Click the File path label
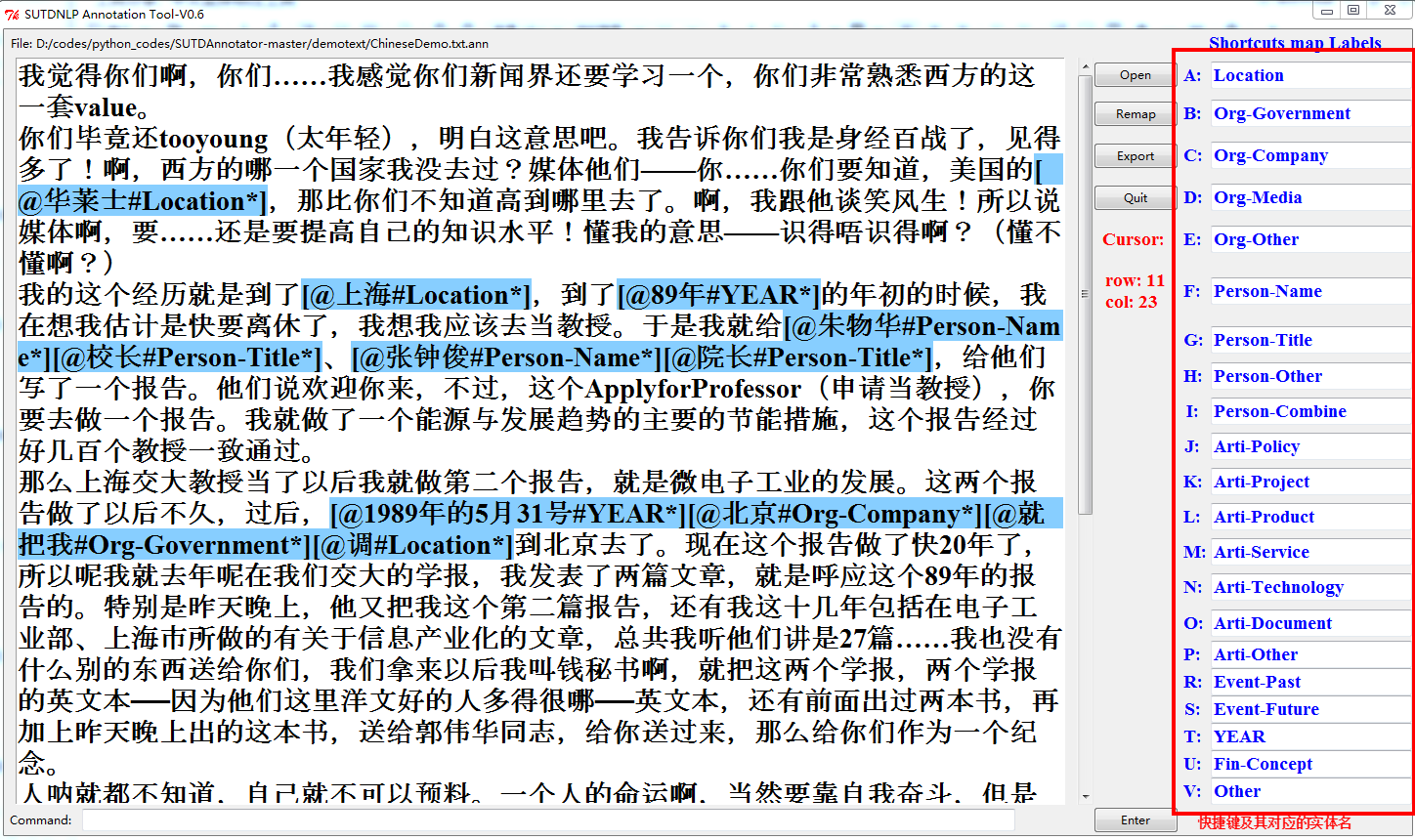The image size is (1415, 840). [x=249, y=44]
